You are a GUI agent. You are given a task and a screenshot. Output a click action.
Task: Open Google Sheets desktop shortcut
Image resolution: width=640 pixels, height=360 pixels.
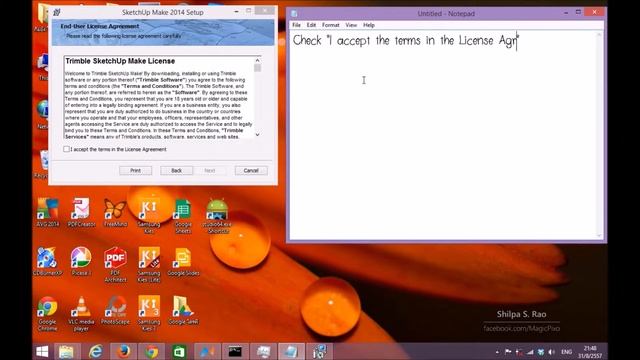click(x=183, y=216)
